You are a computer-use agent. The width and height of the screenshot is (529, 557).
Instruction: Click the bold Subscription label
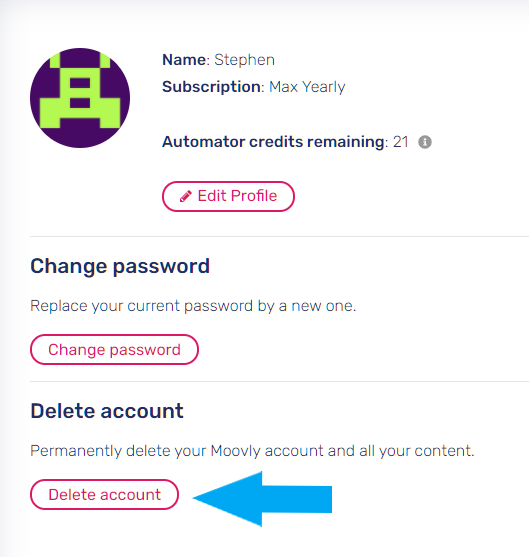(x=211, y=87)
